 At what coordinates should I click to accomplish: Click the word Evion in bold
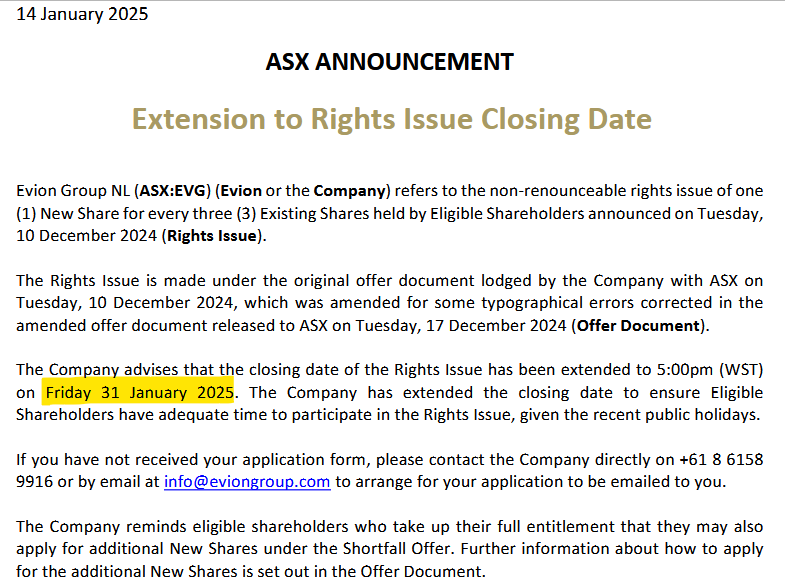(x=241, y=191)
